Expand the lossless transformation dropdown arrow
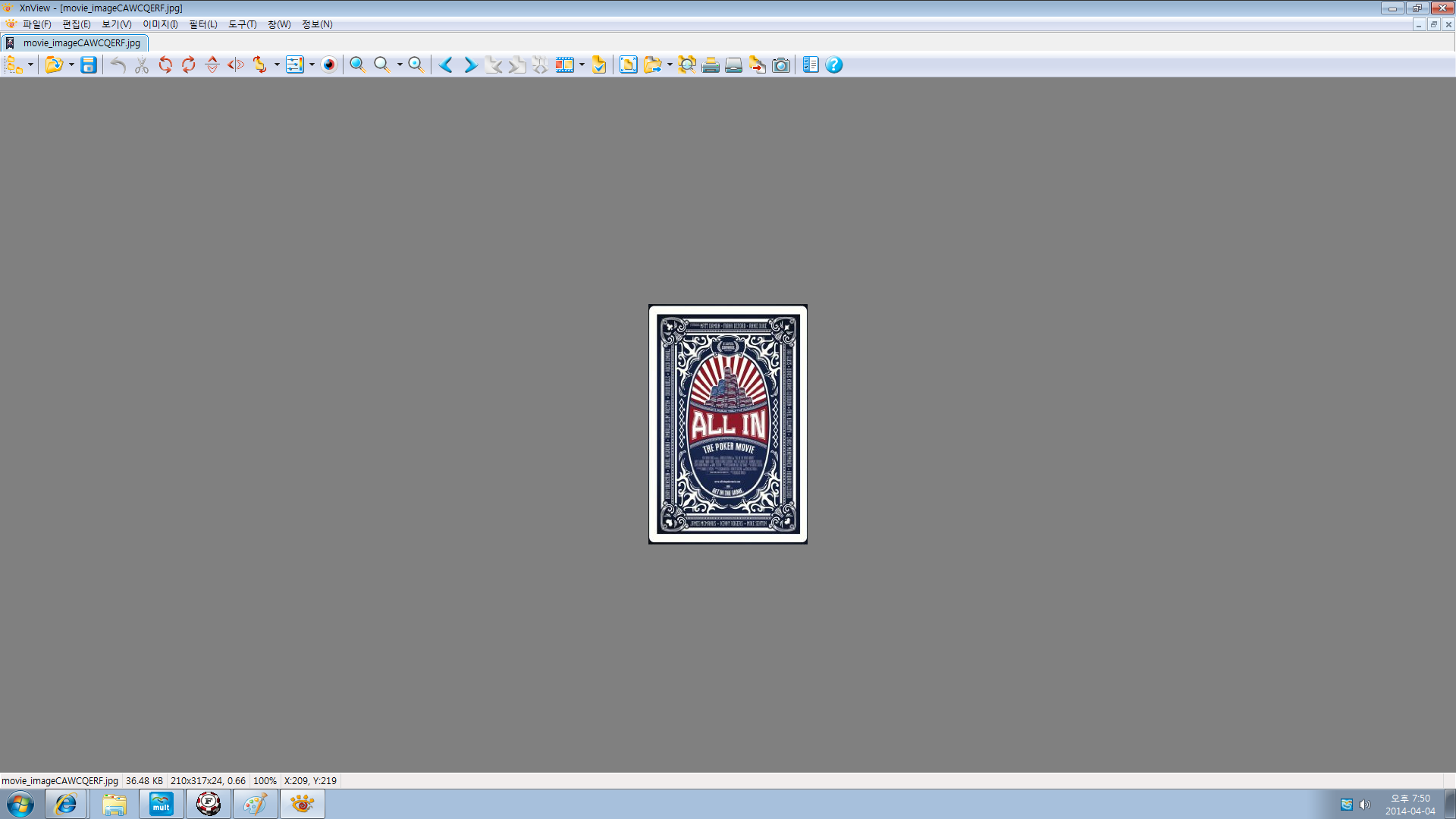Viewport: 1456px width, 819px height. click(277, 65)
